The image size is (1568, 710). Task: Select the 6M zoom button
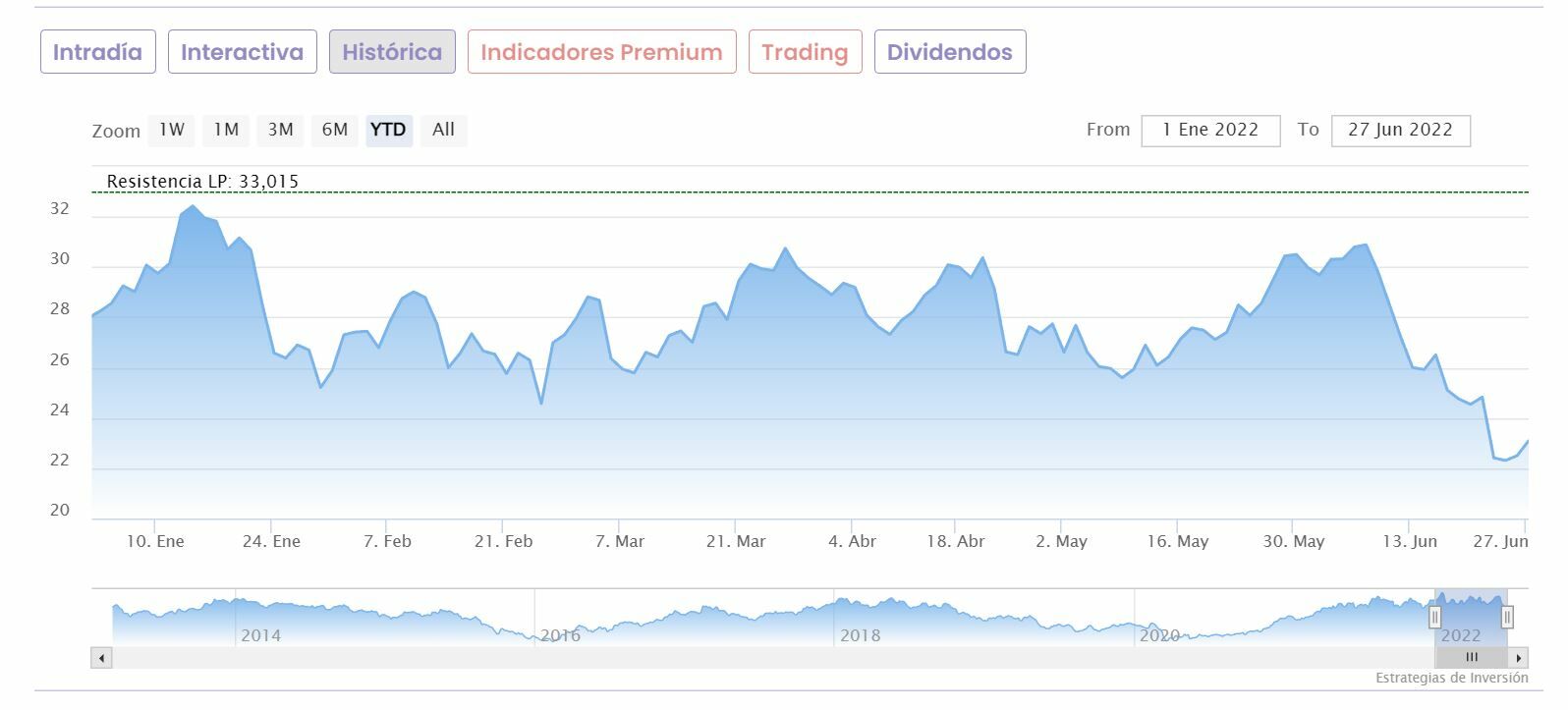tap(335, 130)
